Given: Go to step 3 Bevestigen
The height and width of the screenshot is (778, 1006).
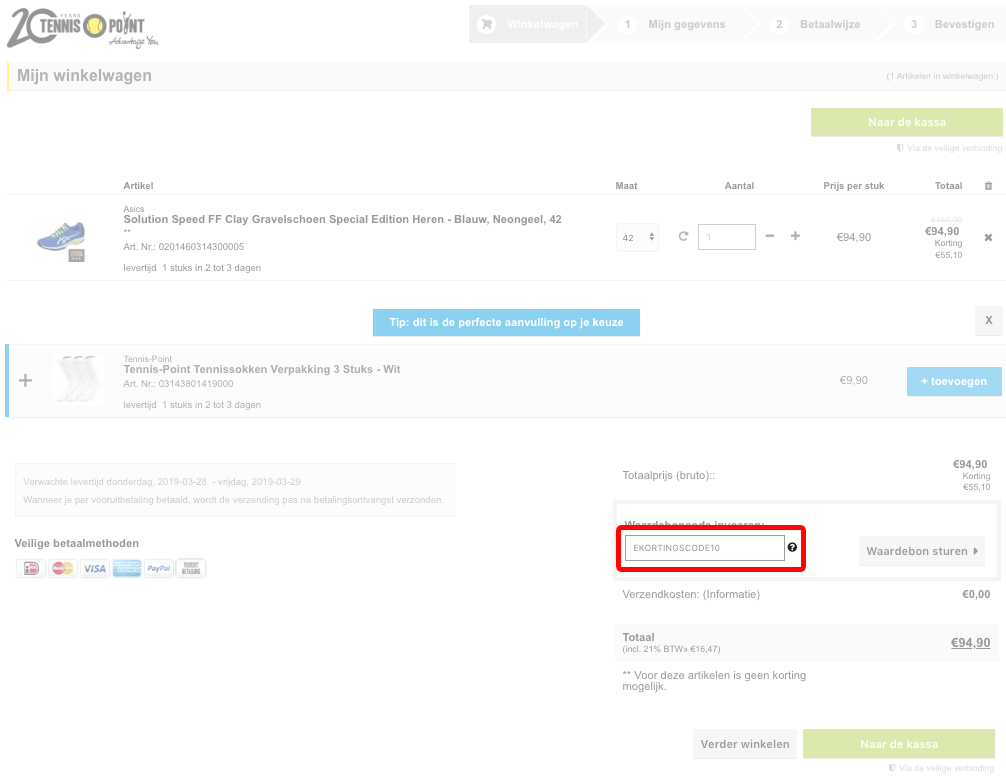Looking at the screenshot, I should coord(950,24).
